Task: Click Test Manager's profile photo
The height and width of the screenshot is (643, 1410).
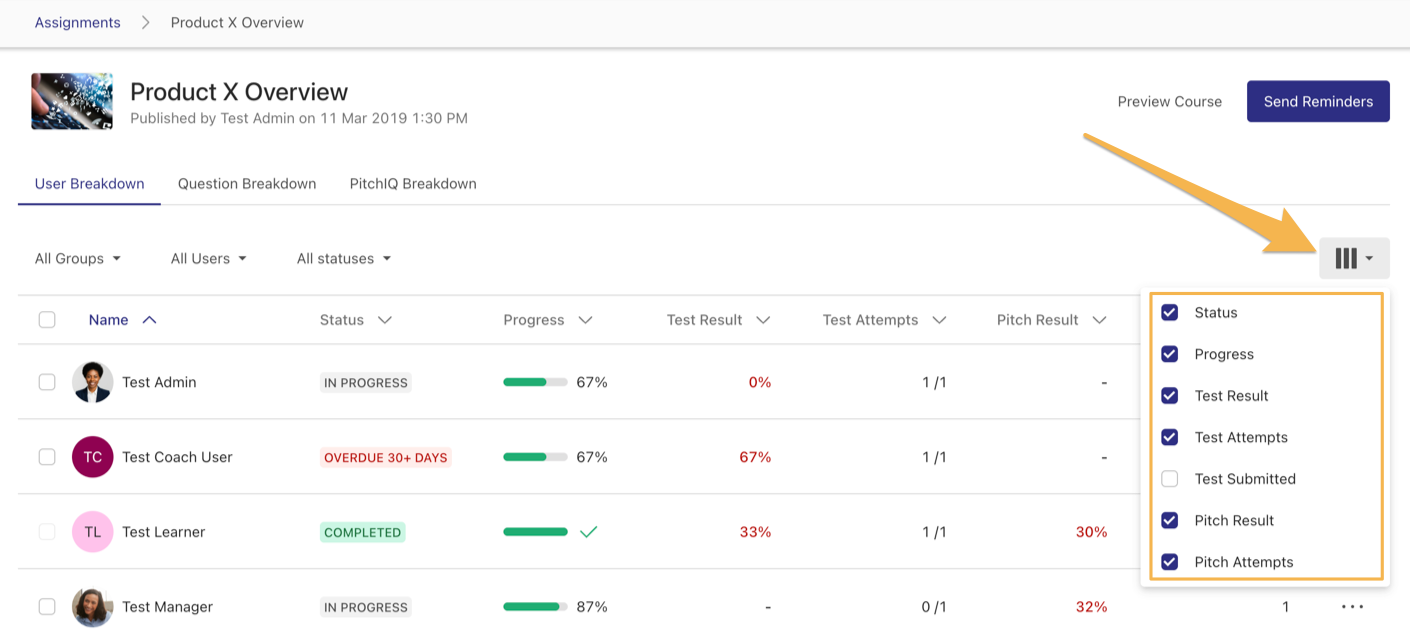Action: coord(92,607)
